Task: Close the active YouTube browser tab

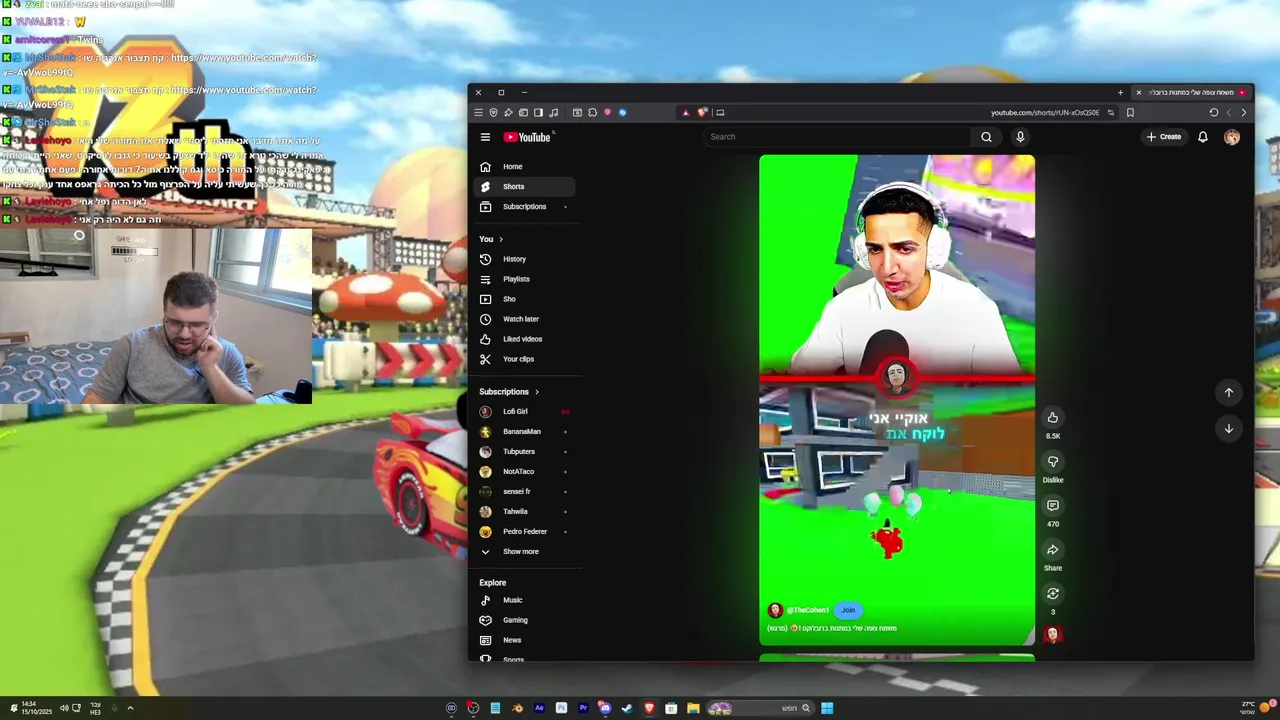Action: click(1138, 92)
